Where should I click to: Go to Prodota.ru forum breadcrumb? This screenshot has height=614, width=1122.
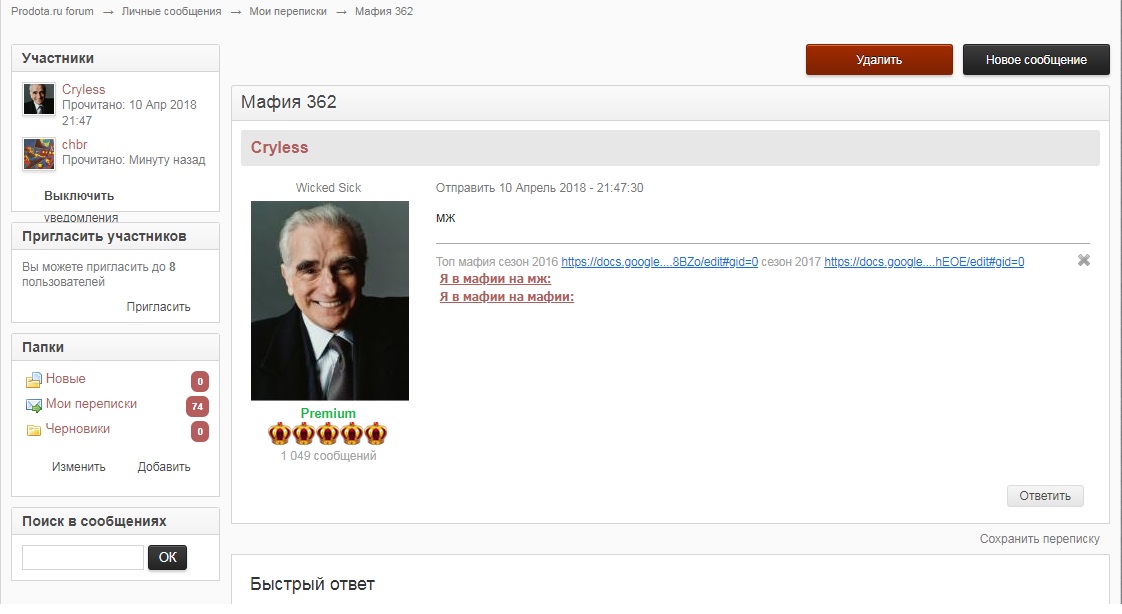pos(52,11)
